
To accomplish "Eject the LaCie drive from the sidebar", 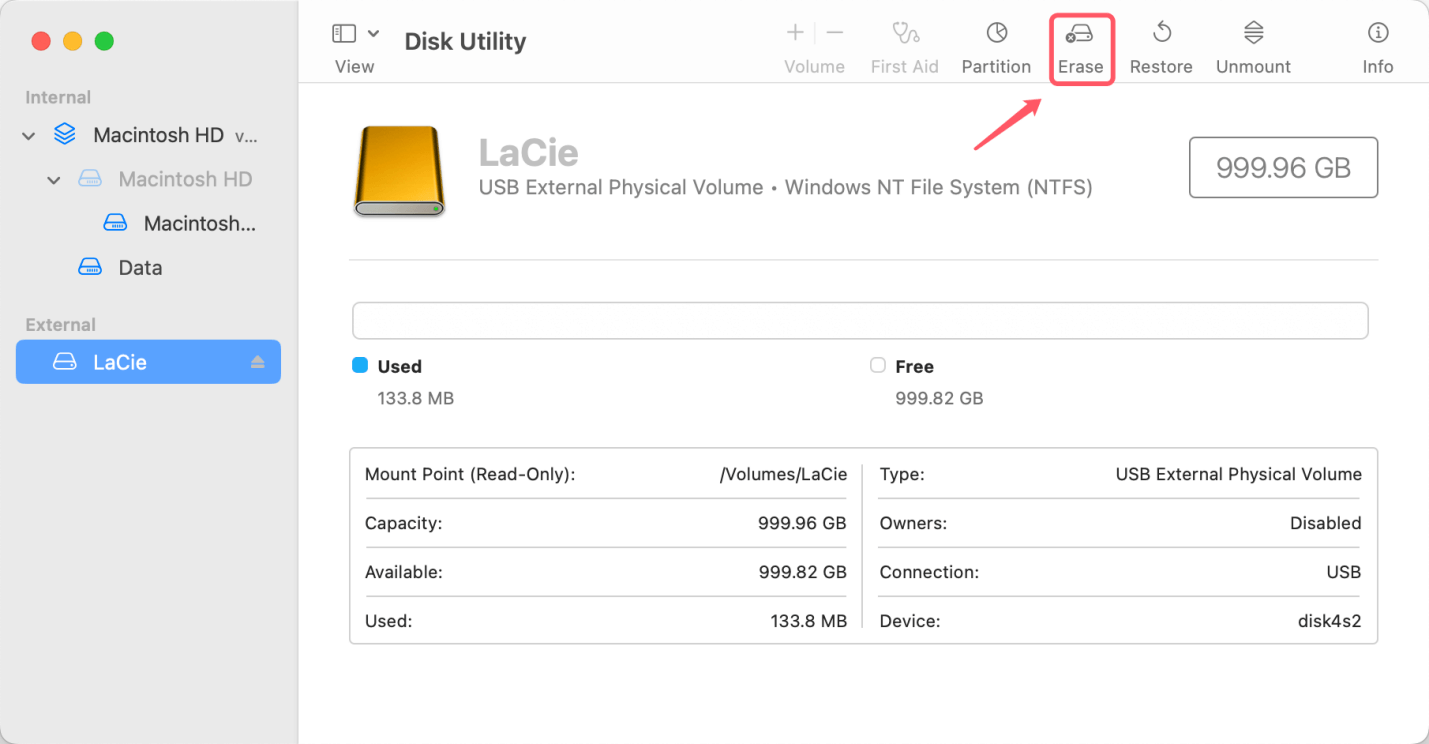I will (260, 362).
